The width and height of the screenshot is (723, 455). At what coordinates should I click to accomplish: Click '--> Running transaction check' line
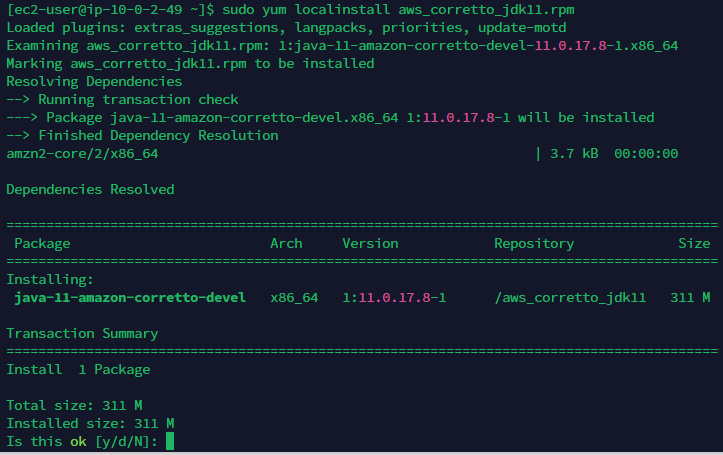(x=122, y=100)
